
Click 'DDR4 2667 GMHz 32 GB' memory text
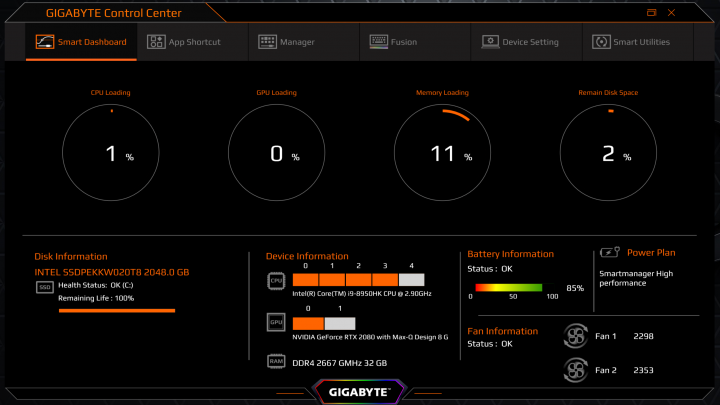(339, 363)
